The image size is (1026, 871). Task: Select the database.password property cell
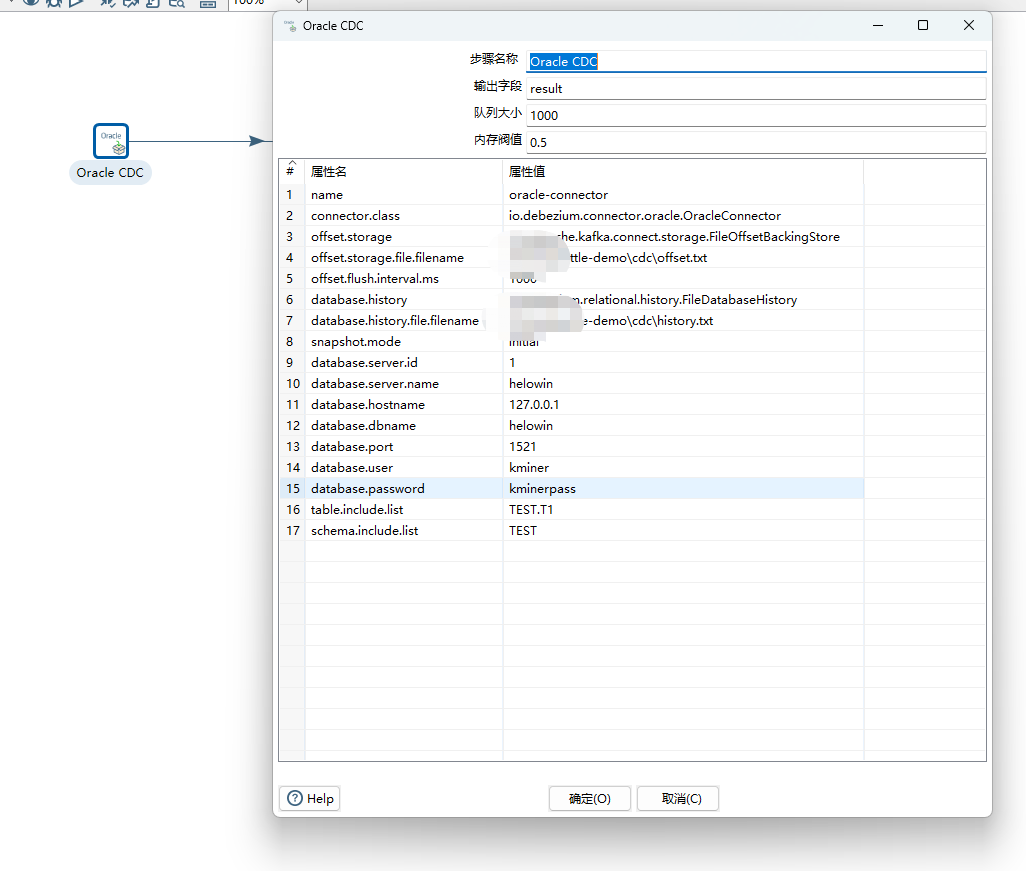(x=404, y=488)
